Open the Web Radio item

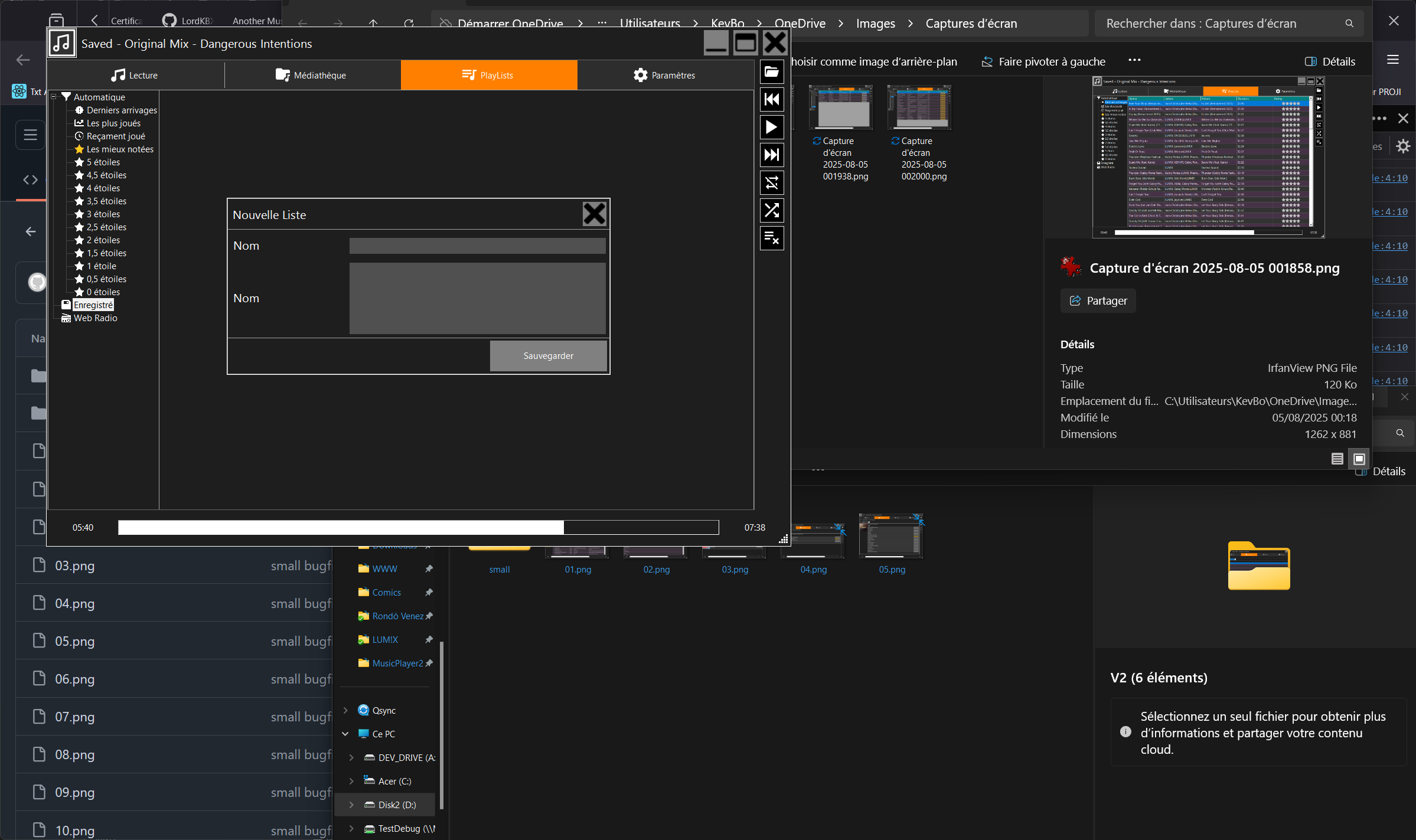[95, 318]
